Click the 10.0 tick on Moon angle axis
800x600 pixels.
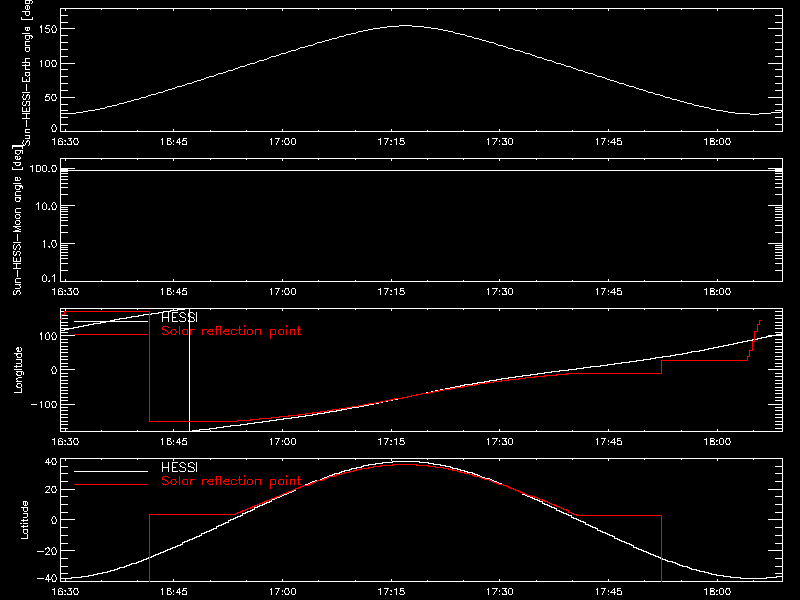click(46, 206)
